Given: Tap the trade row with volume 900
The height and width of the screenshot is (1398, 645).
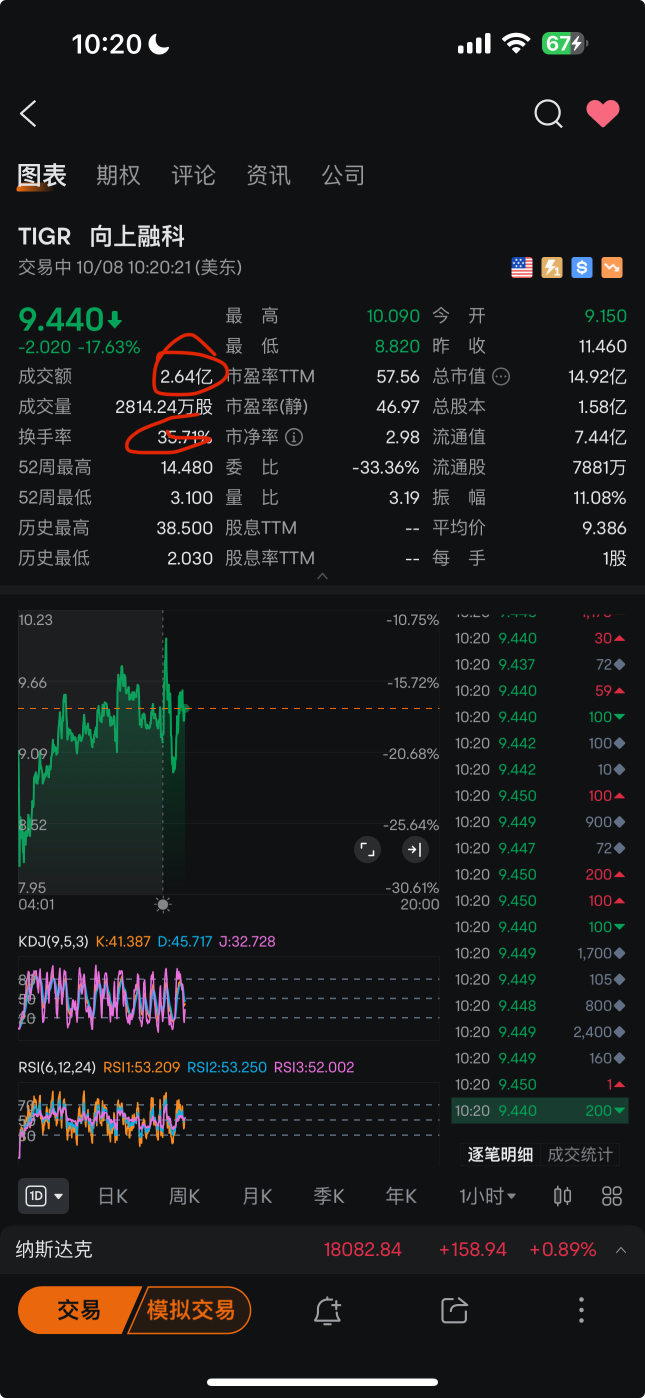Looking at the screenshot, I should [x=541, y=822].
